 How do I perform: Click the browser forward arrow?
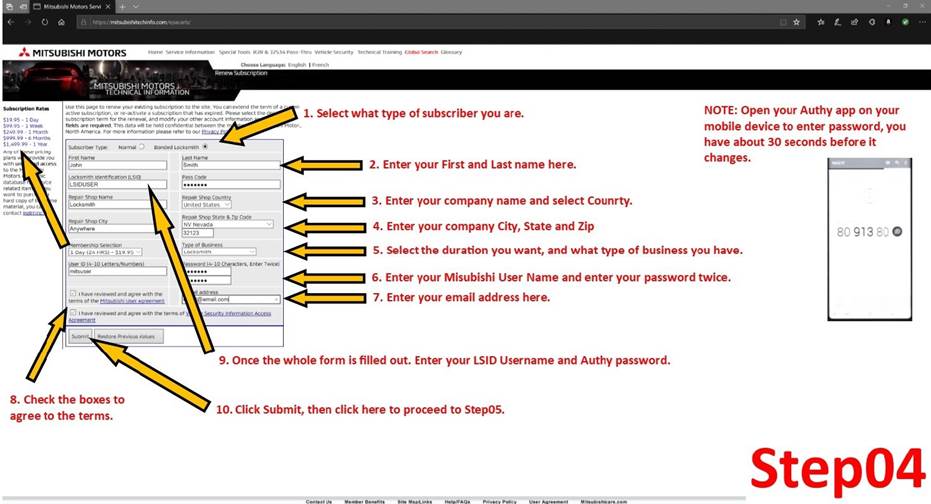pos(27,22)
